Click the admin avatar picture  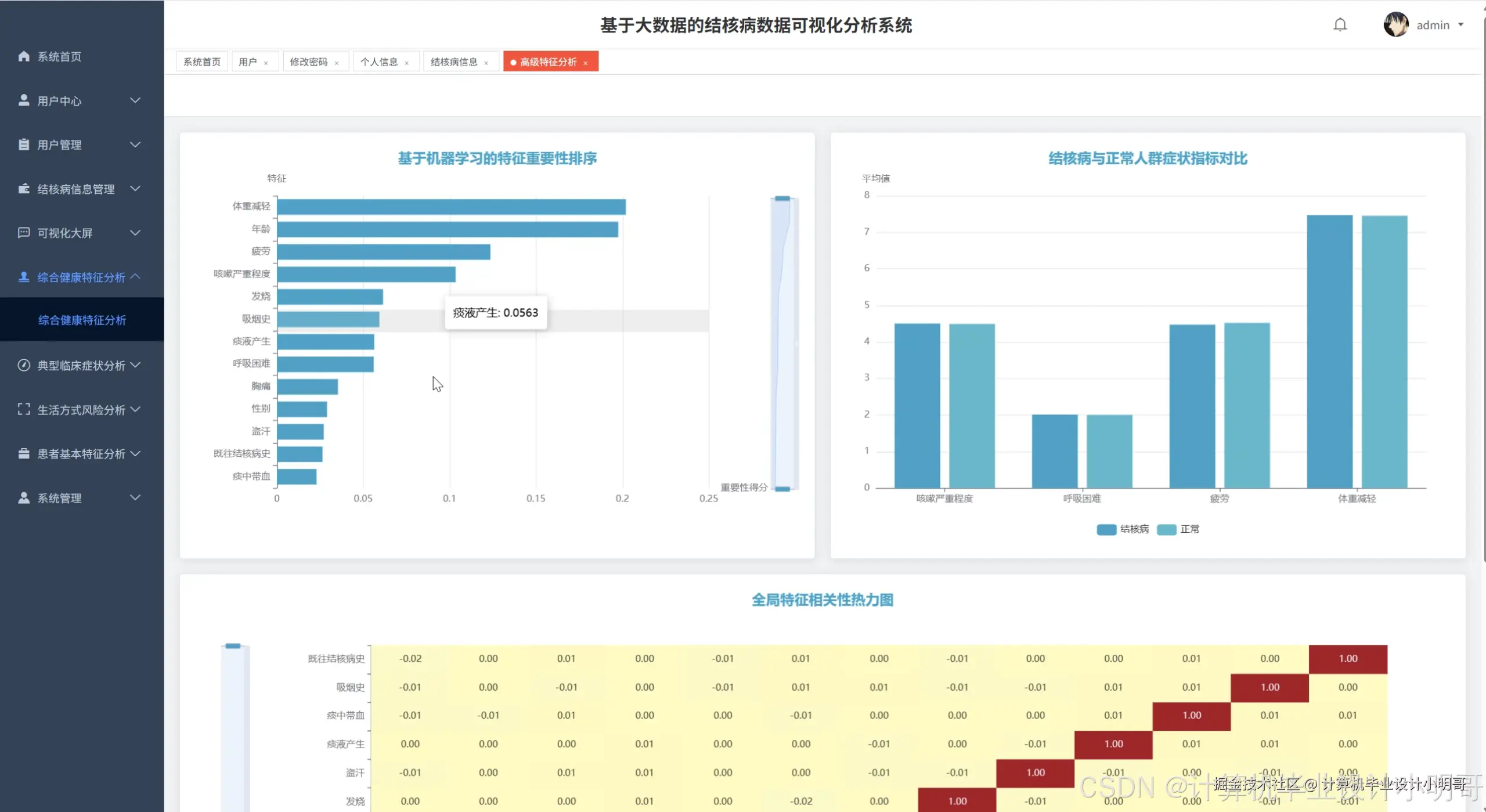click(x=1395, y=25)
